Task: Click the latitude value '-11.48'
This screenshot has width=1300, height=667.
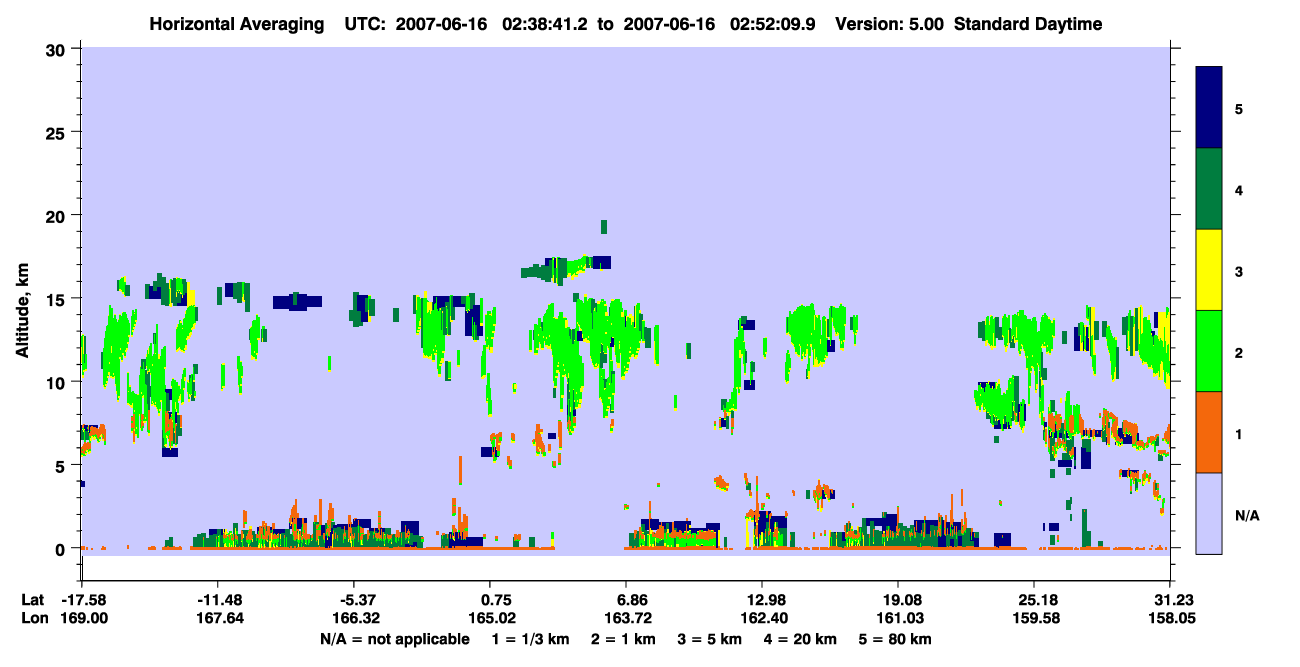Action: click(x=217, y=600)
